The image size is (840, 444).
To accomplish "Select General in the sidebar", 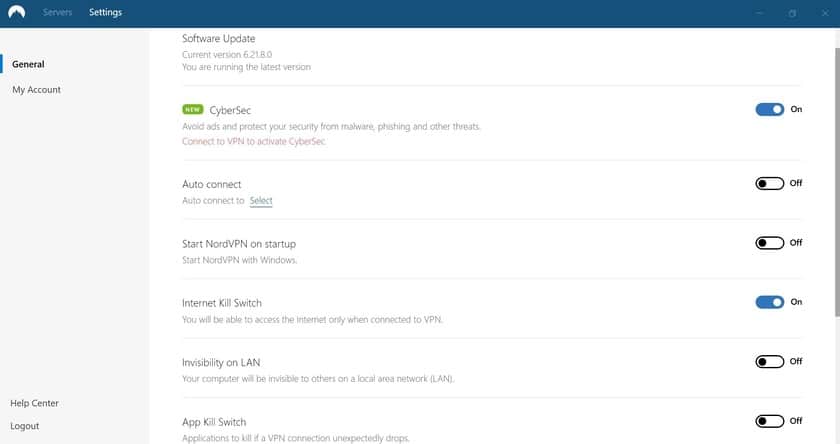I will (28, 64).
